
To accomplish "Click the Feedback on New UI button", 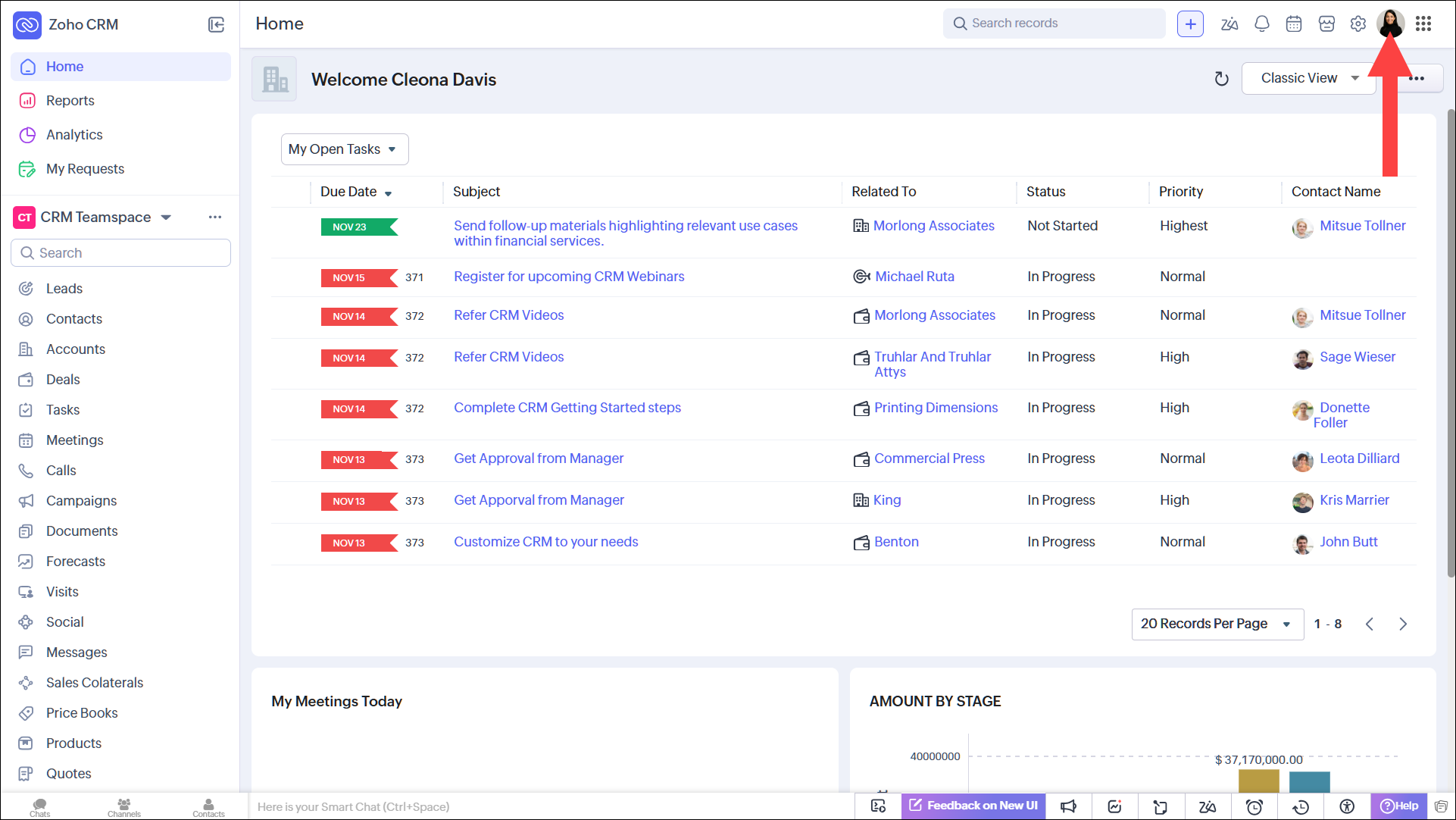I will pyautogui.click(x=973, y=806).
